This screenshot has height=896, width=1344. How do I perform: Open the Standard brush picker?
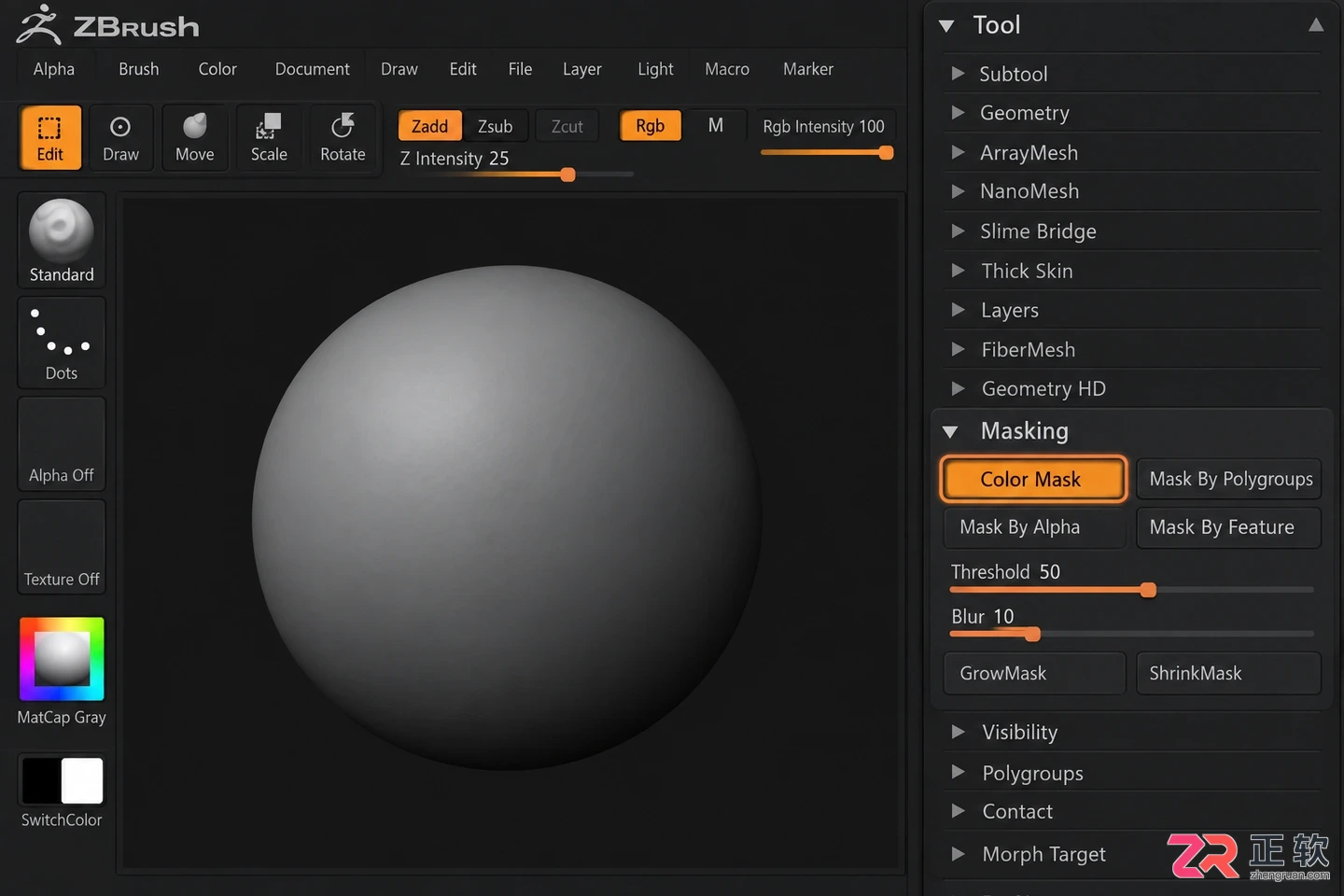(62, 241)
